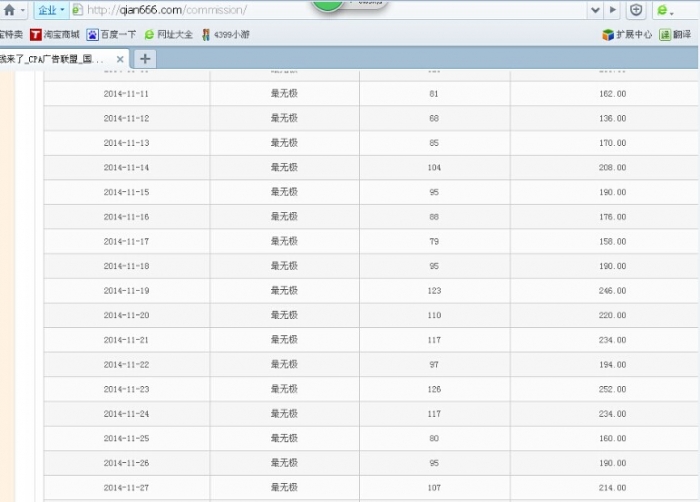This screenshot has height=502, width=700.
Task: Click the cube icon of 扩展中心
Action: (608, 34)
